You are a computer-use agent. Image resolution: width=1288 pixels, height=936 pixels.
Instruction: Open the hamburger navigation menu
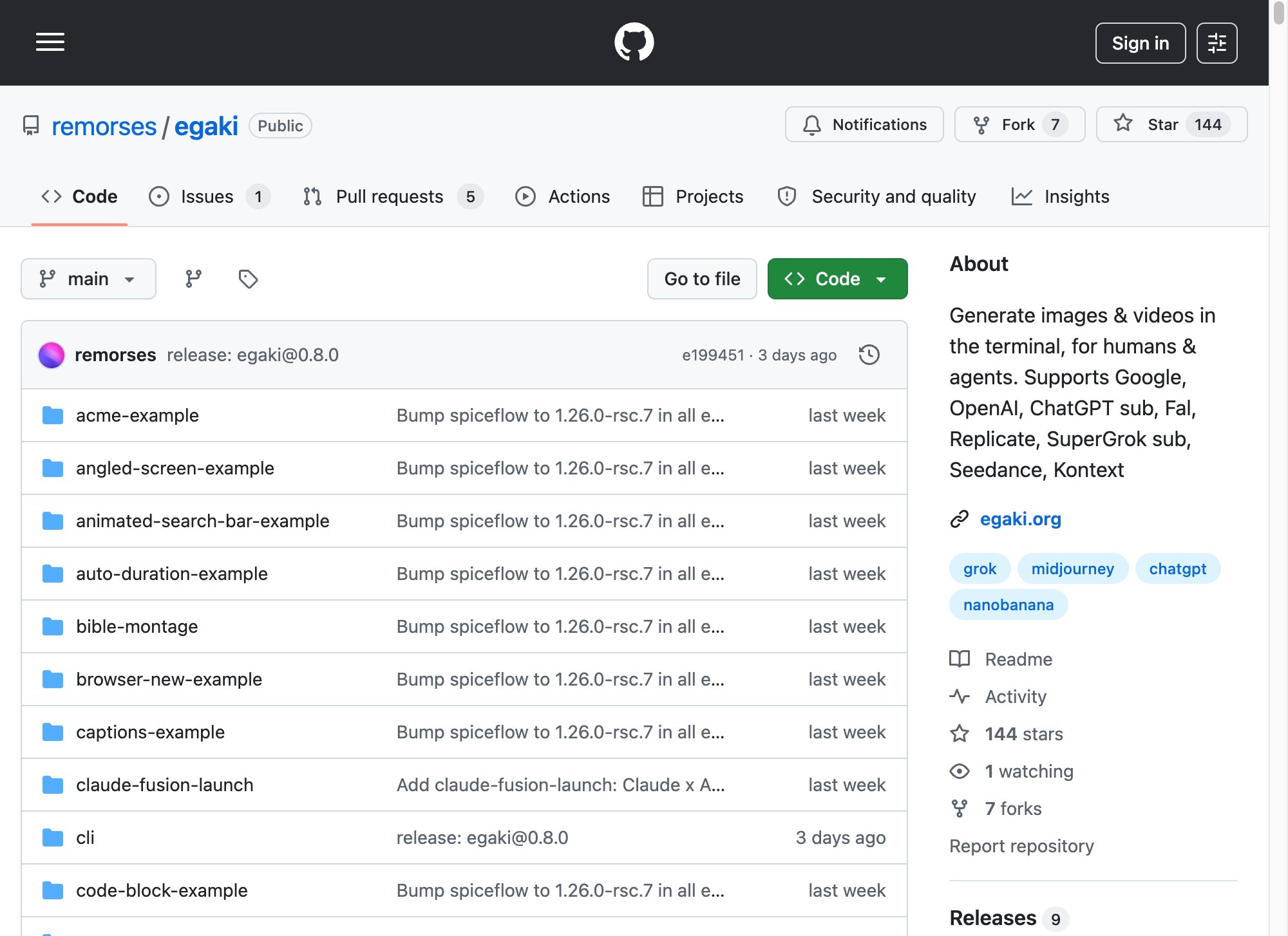coord(50,42)
